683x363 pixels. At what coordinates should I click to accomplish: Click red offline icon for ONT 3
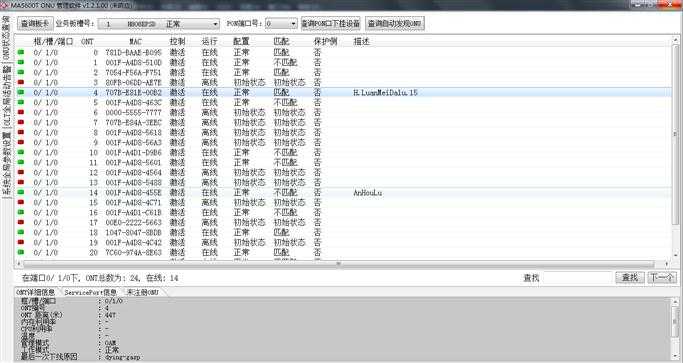(20, 82)
